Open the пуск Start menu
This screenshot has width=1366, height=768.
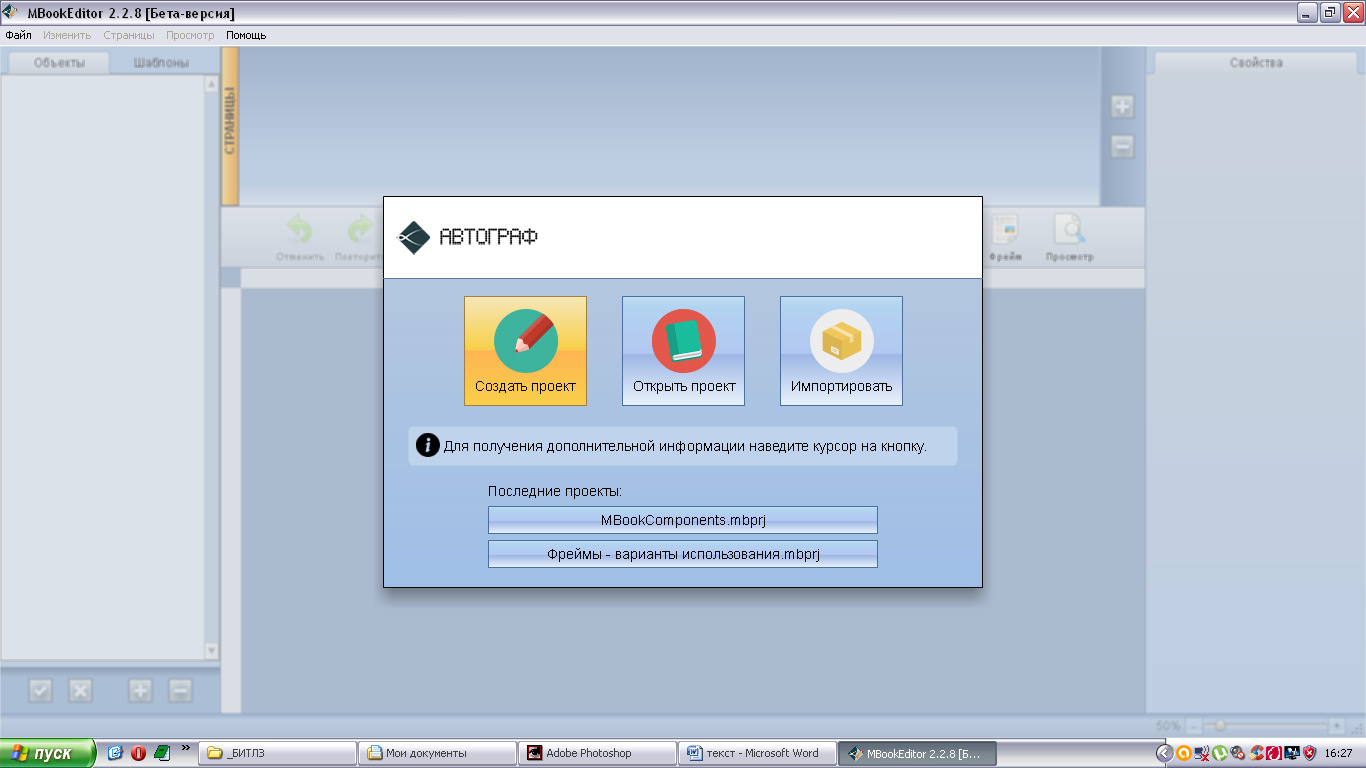48,753
